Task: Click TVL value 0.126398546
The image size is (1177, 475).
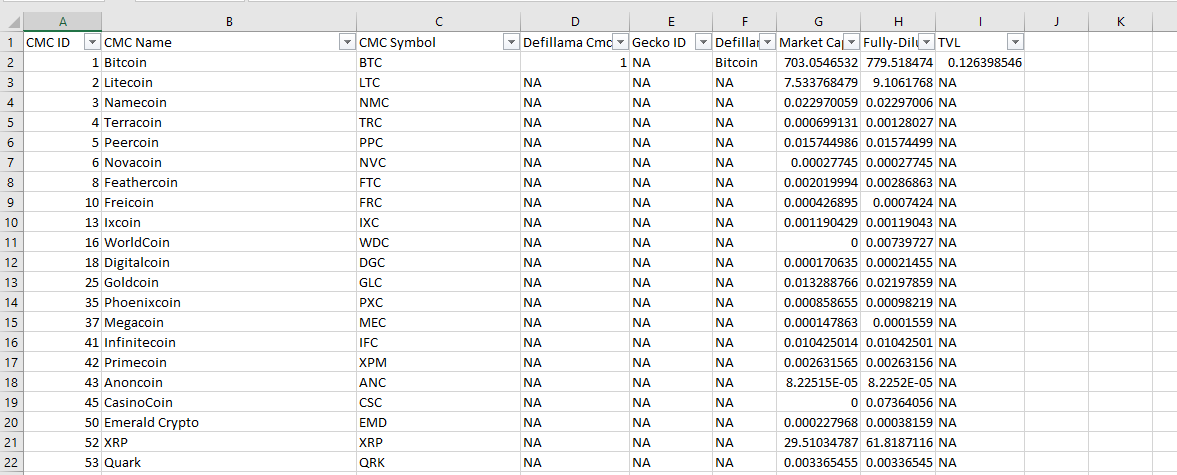Action: (x=980, y=63)
